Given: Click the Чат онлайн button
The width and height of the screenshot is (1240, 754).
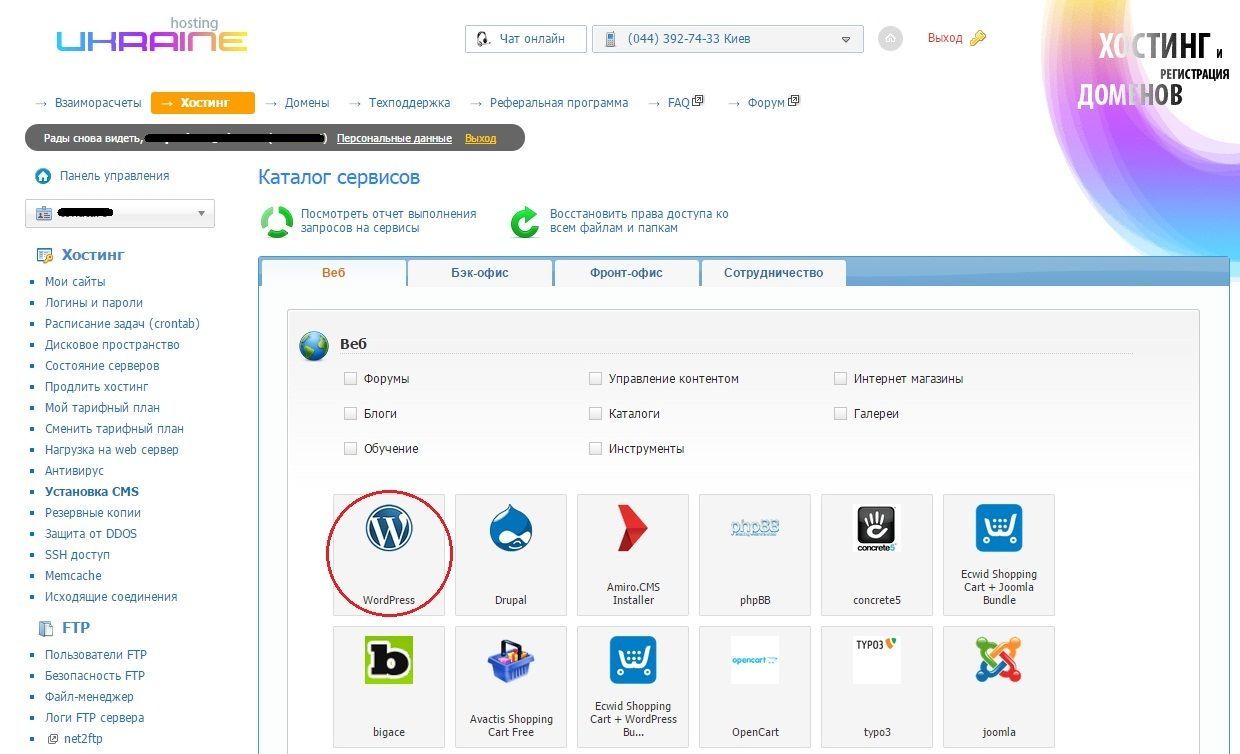Looking at the screenshot, I should point(526,39).
